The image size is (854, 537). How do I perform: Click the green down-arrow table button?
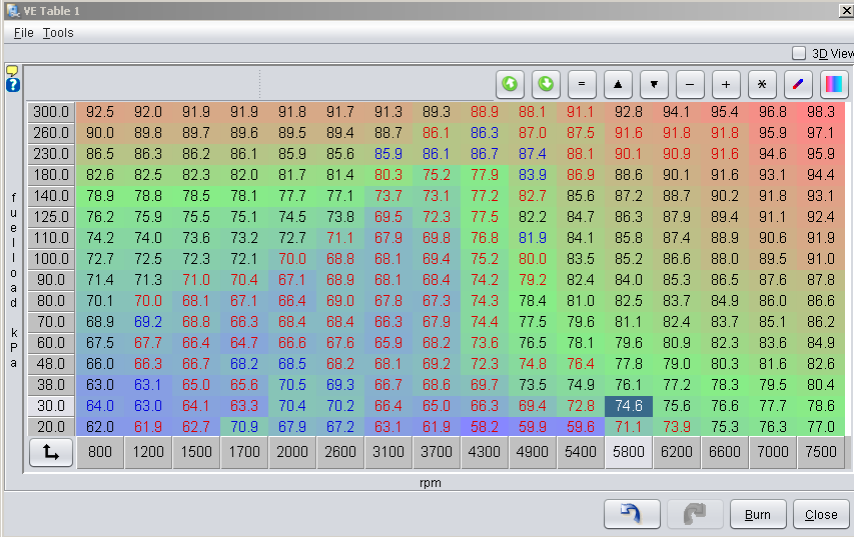click(546, 84)
